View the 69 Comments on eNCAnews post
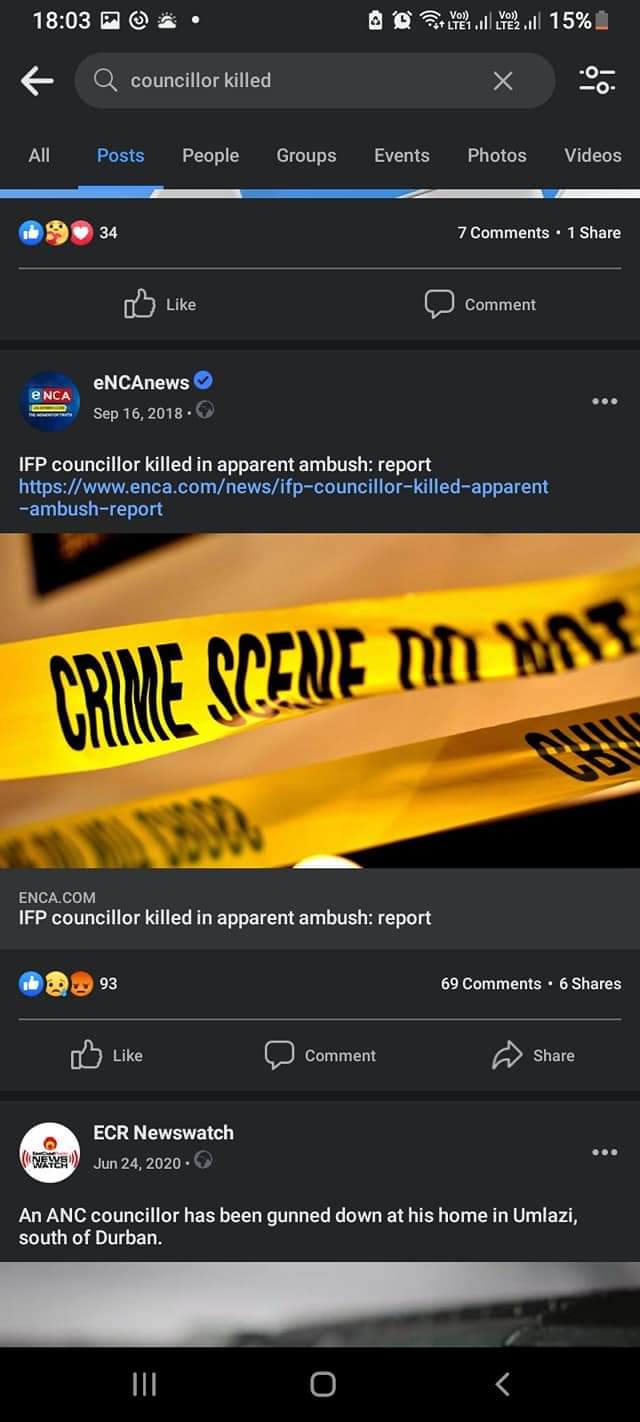The image size is (640, 1422). [491, 983]
